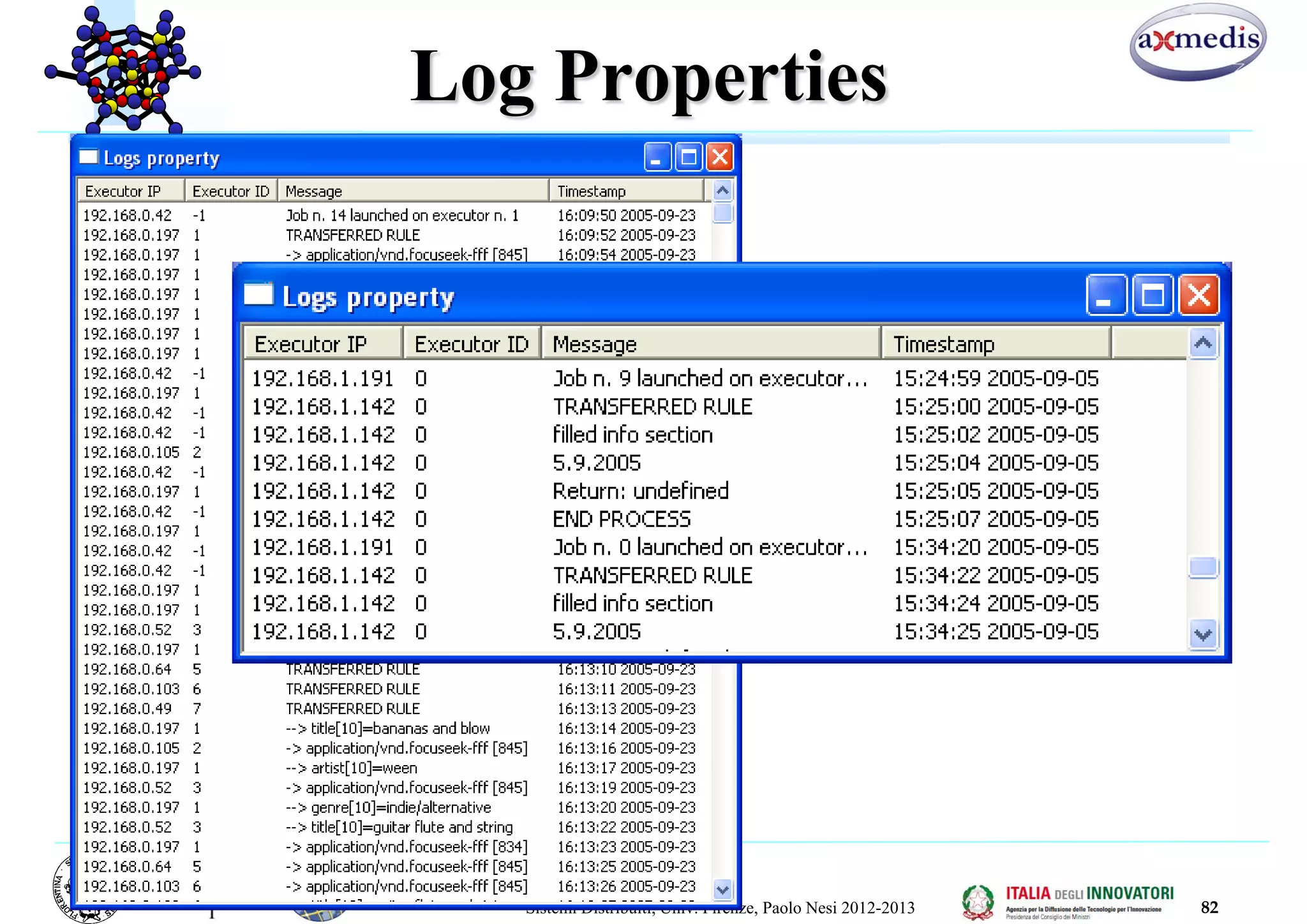
Task: Click back Logs property window title icon
Action: (88, 157)
